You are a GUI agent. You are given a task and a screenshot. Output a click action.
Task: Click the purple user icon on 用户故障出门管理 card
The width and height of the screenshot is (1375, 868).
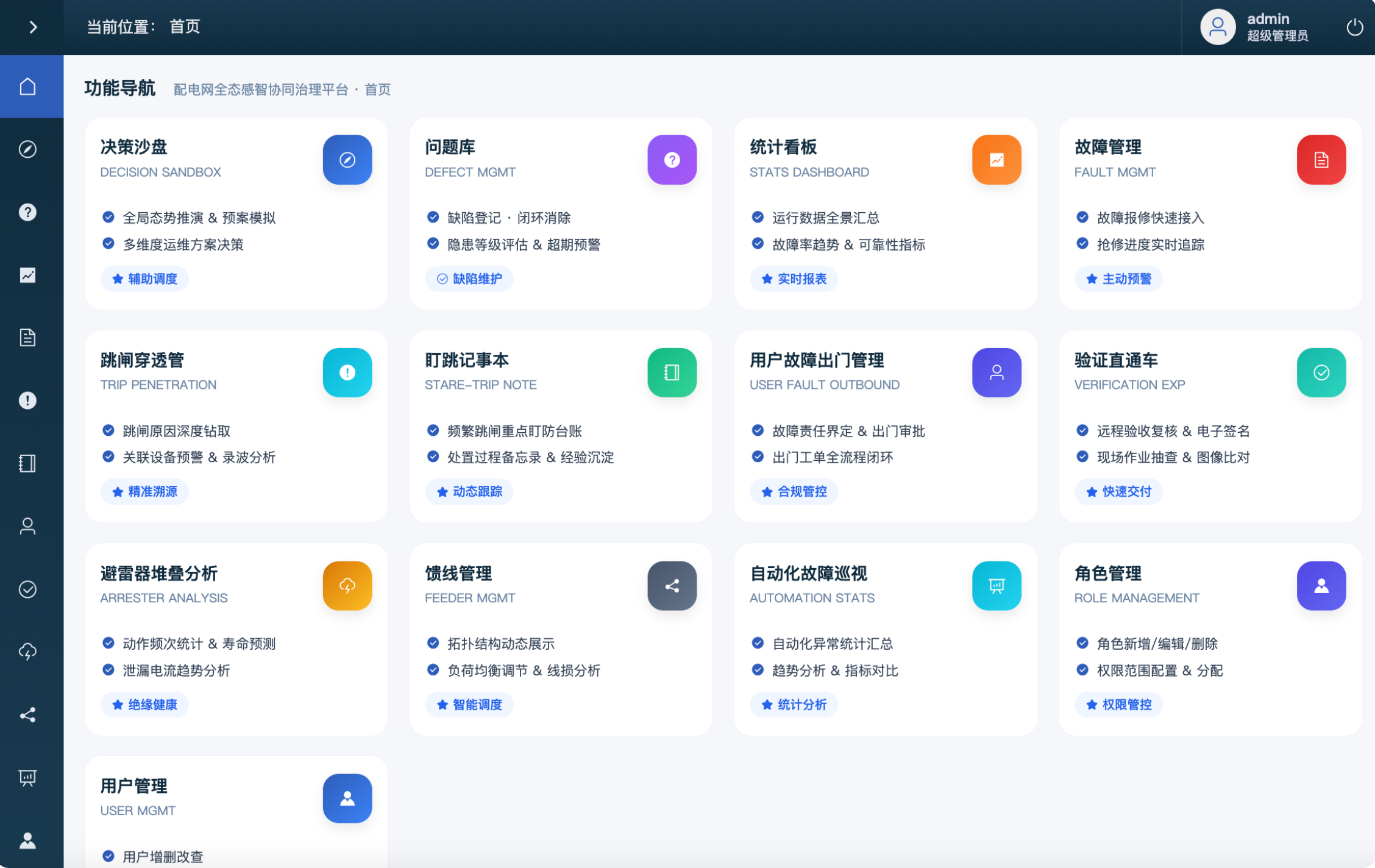coord(997,372)
